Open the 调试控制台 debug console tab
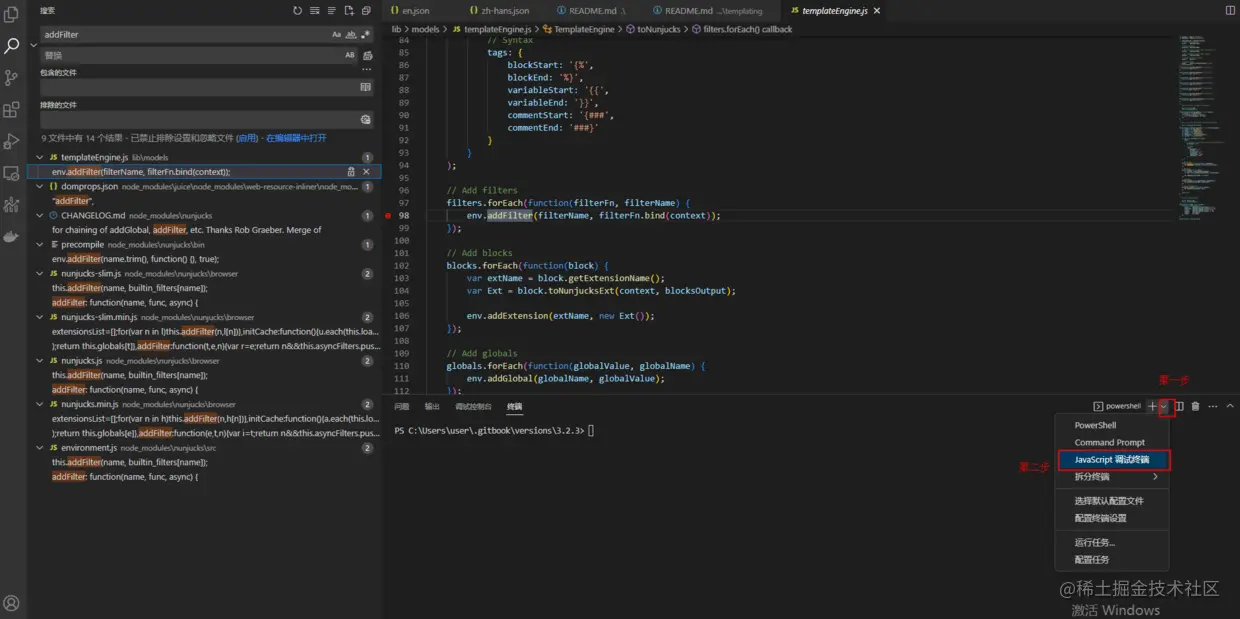Screen dimensions: 1240x619 [x=473, y=406]
